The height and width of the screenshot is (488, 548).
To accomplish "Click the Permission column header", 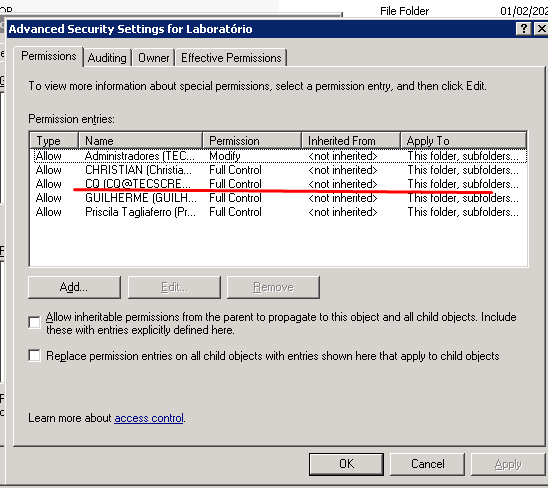I will point(252,141).
